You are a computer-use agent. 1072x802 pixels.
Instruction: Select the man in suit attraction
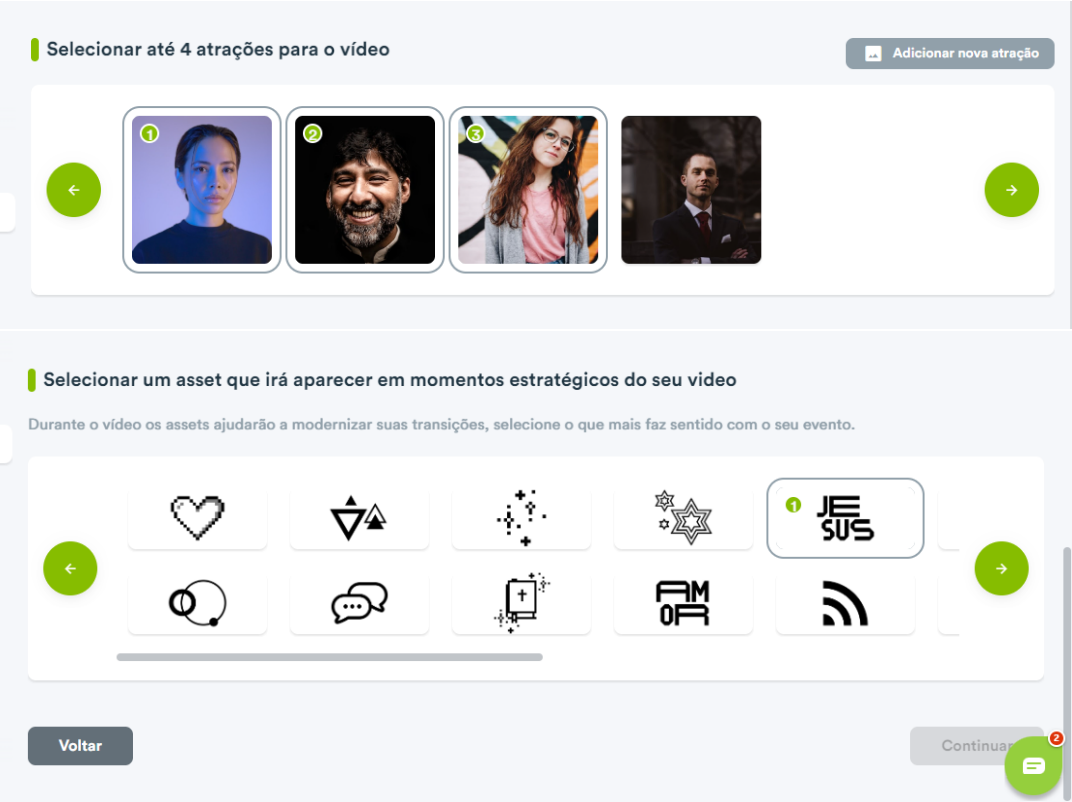coord(691,189)
